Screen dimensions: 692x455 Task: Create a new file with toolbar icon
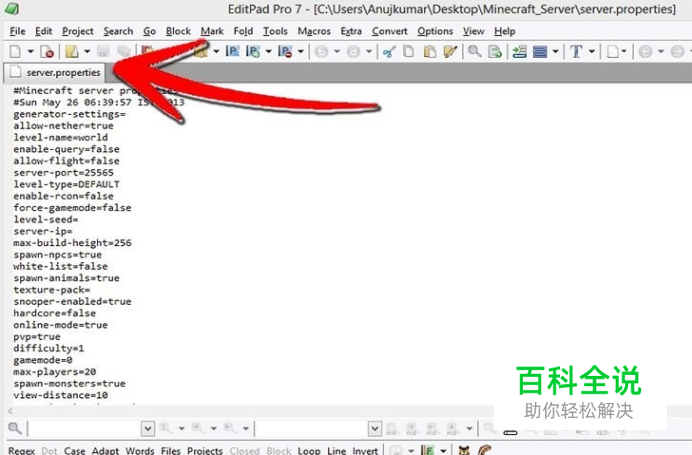[x=15, y=52]
